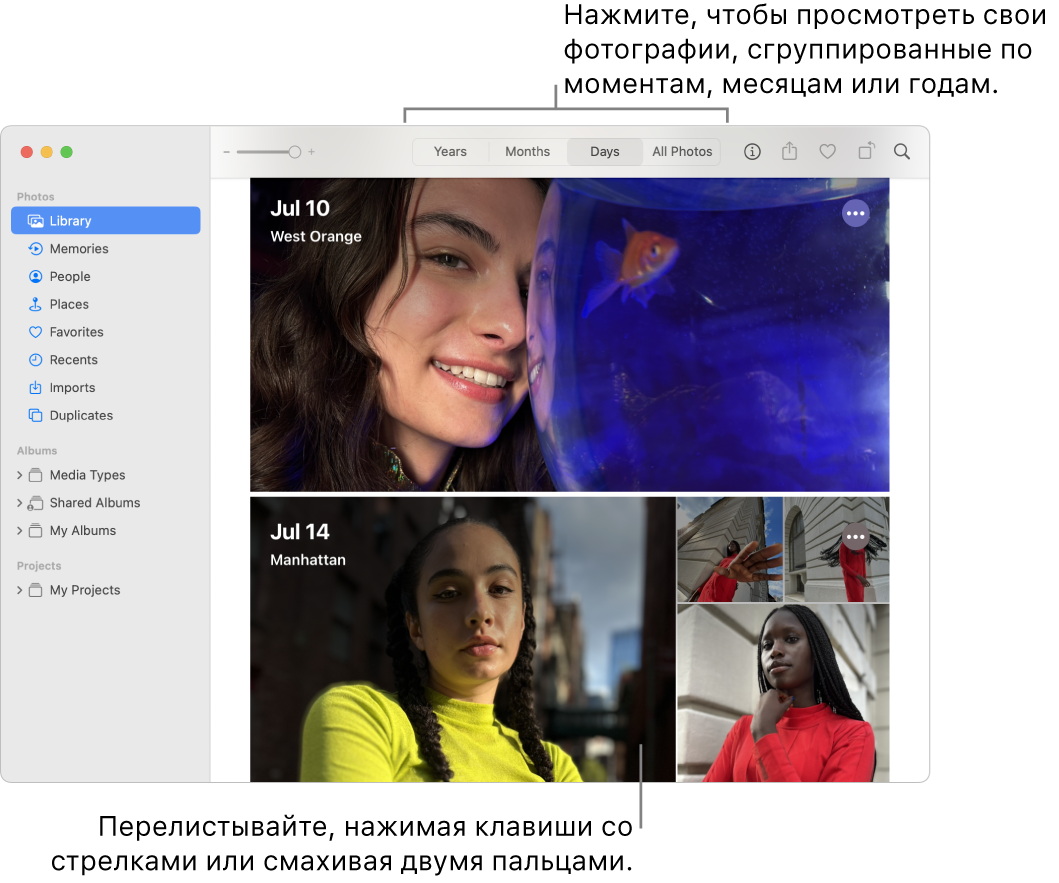
Task: Expand the My Albums group
Action: point(20,530)
